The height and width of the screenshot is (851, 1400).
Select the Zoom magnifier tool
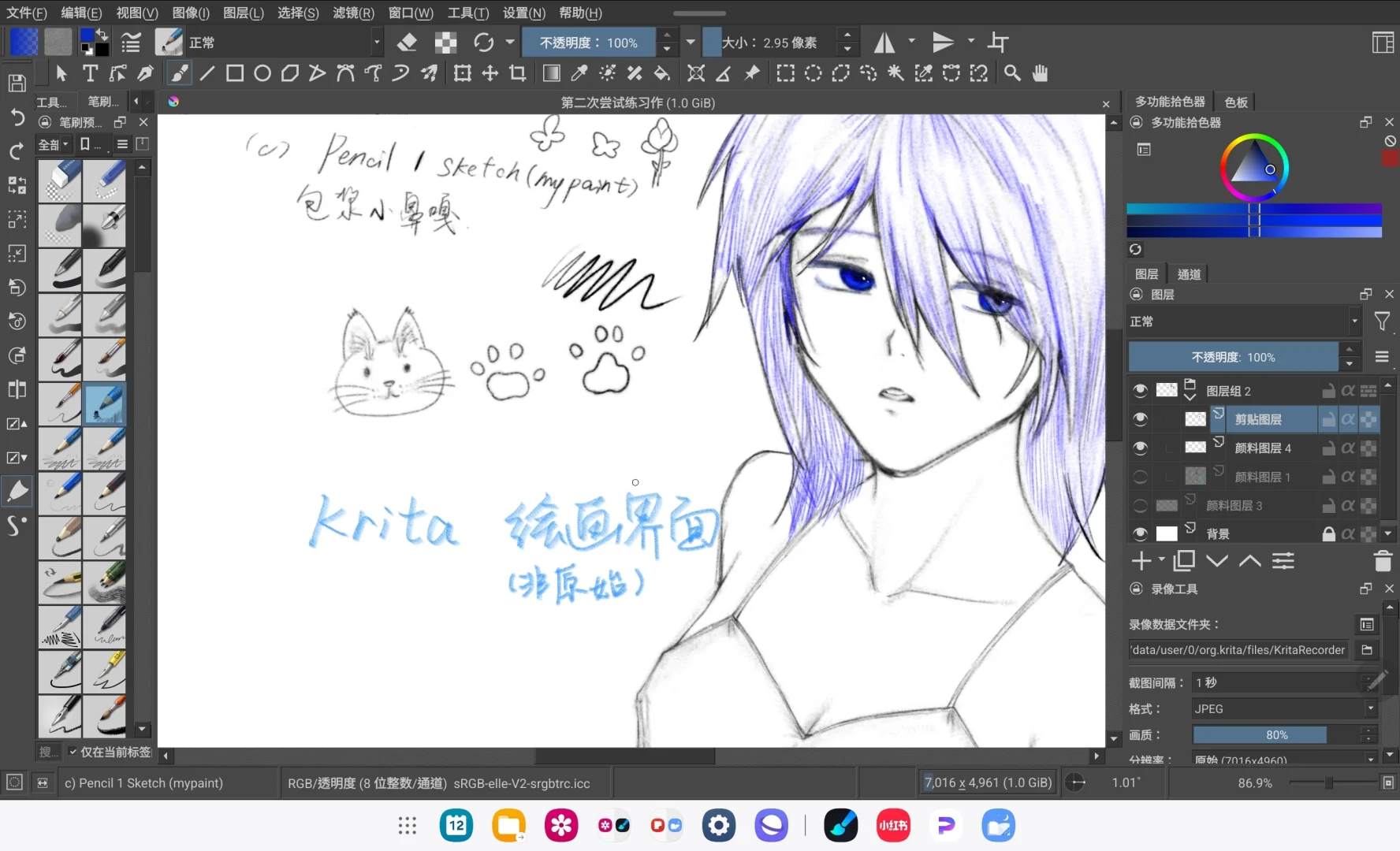coord(1013,73)
